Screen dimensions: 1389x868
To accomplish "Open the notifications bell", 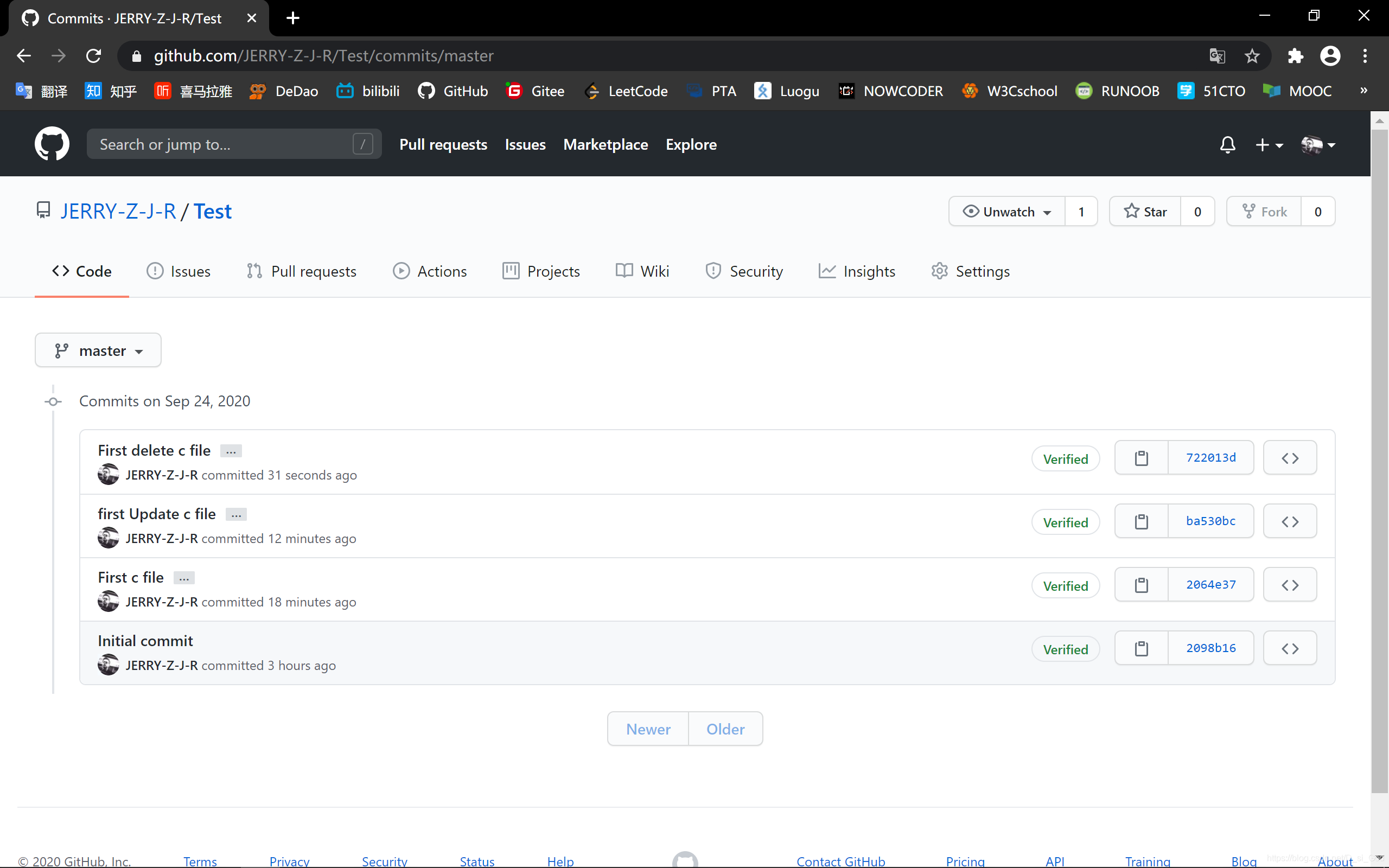I will pos(1227,145).
